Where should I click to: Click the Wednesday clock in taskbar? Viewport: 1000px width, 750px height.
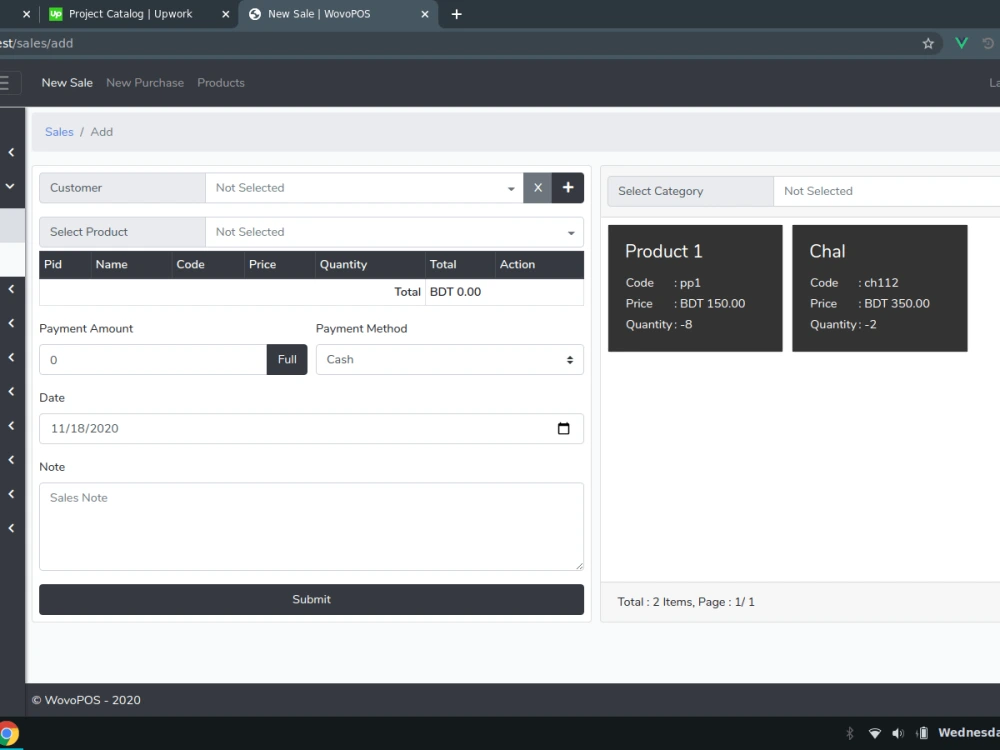point(969,733)
